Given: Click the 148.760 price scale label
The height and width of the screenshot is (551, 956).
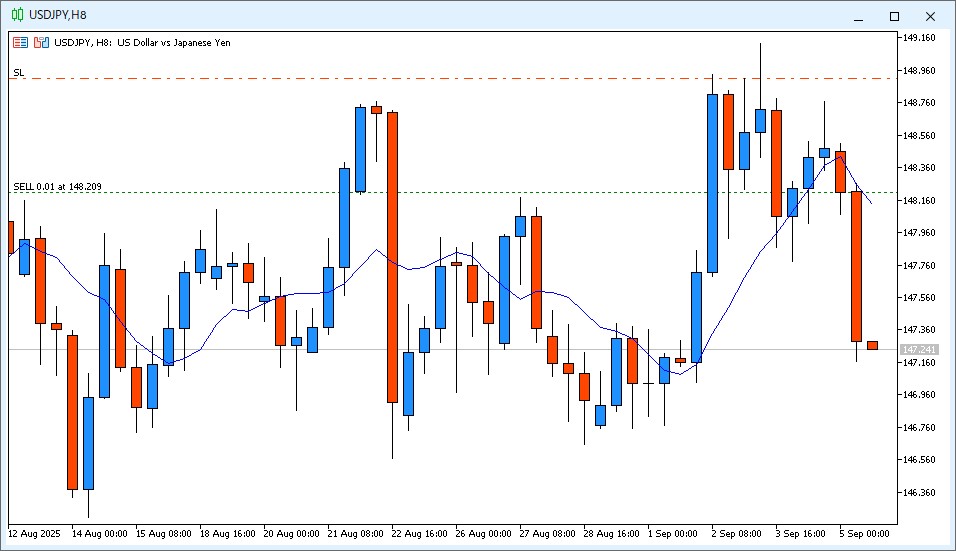Looking at the screenshot, I should 919,102.
